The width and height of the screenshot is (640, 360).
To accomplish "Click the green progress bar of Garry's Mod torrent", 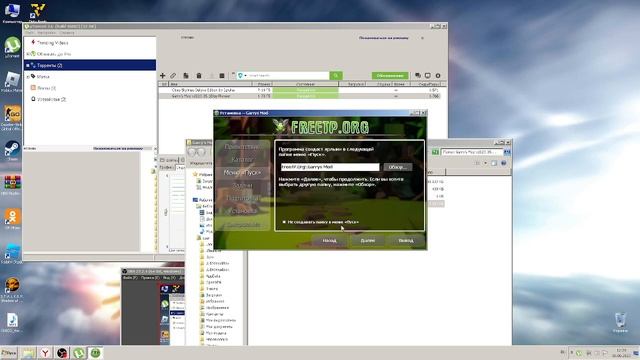I will point(305,96).
